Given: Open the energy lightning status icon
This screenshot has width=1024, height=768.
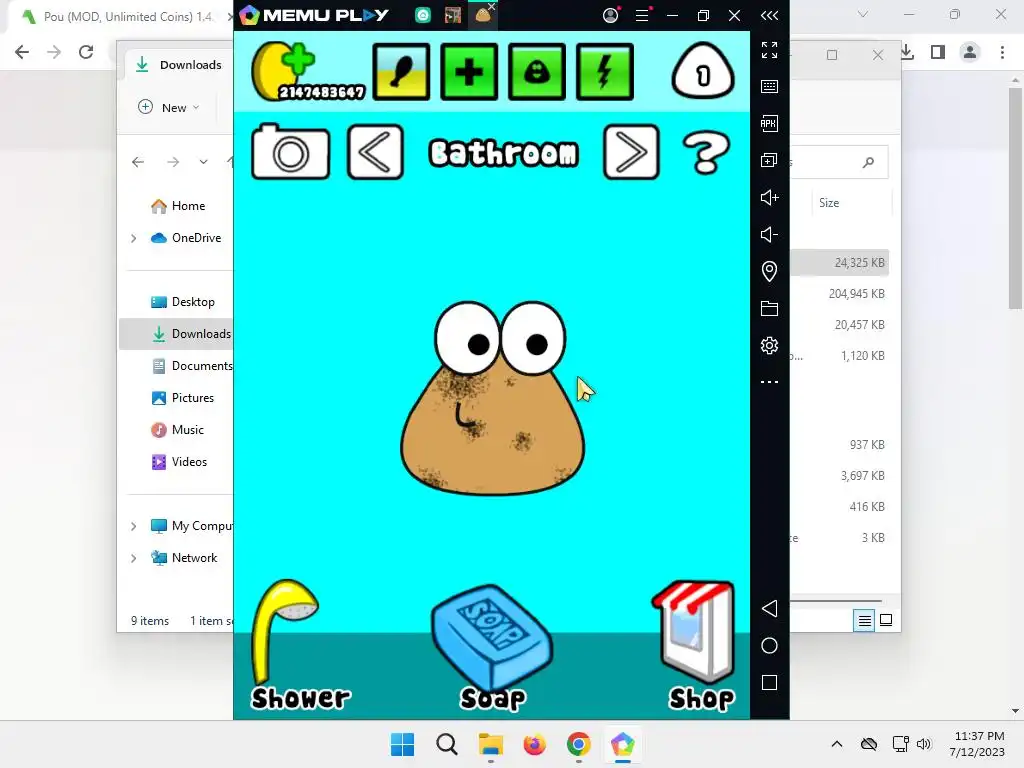Looking at the screenshot, I should (605, 72).
